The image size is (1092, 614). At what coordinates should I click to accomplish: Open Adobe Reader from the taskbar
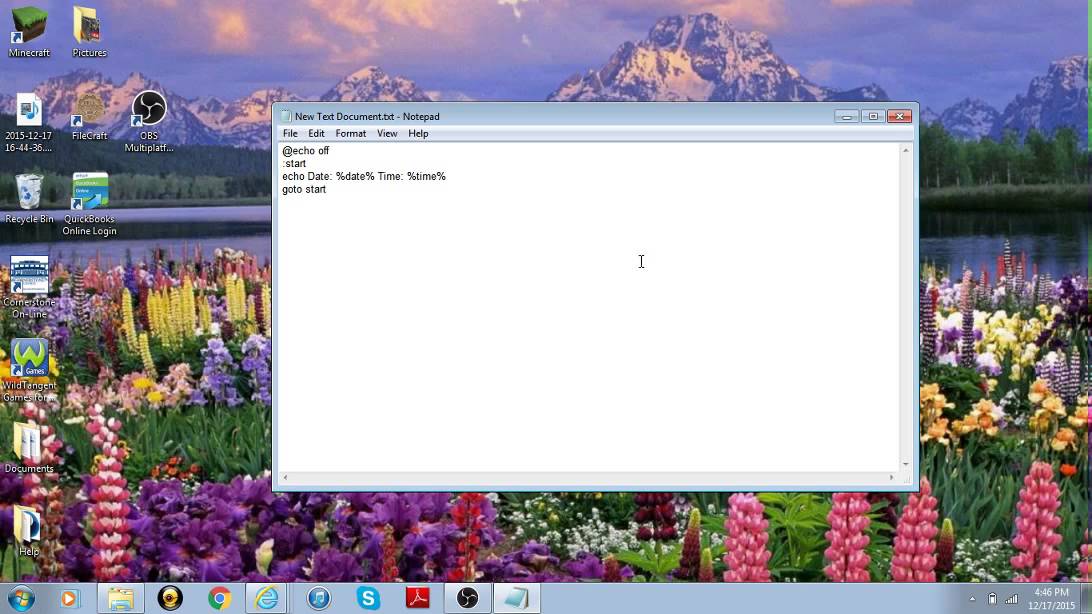pyautogui.click(x=418, y=599)
